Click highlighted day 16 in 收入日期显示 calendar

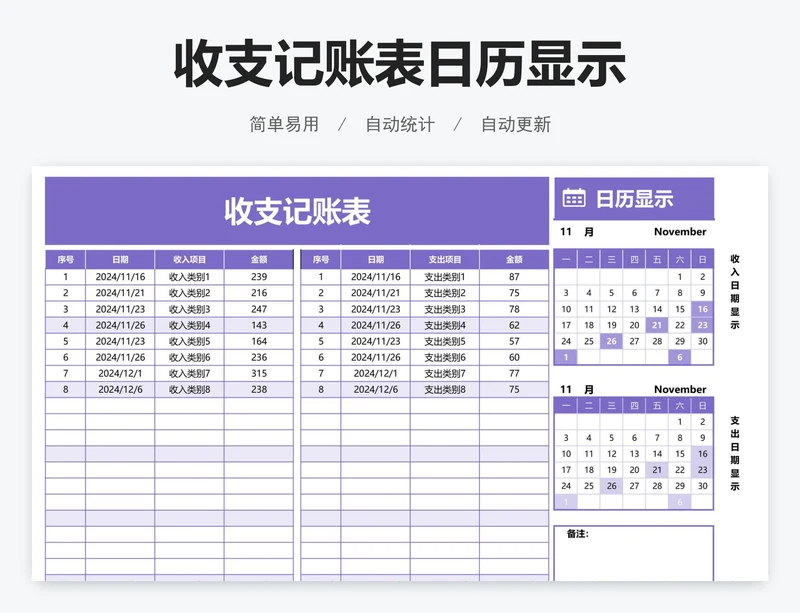703,309
